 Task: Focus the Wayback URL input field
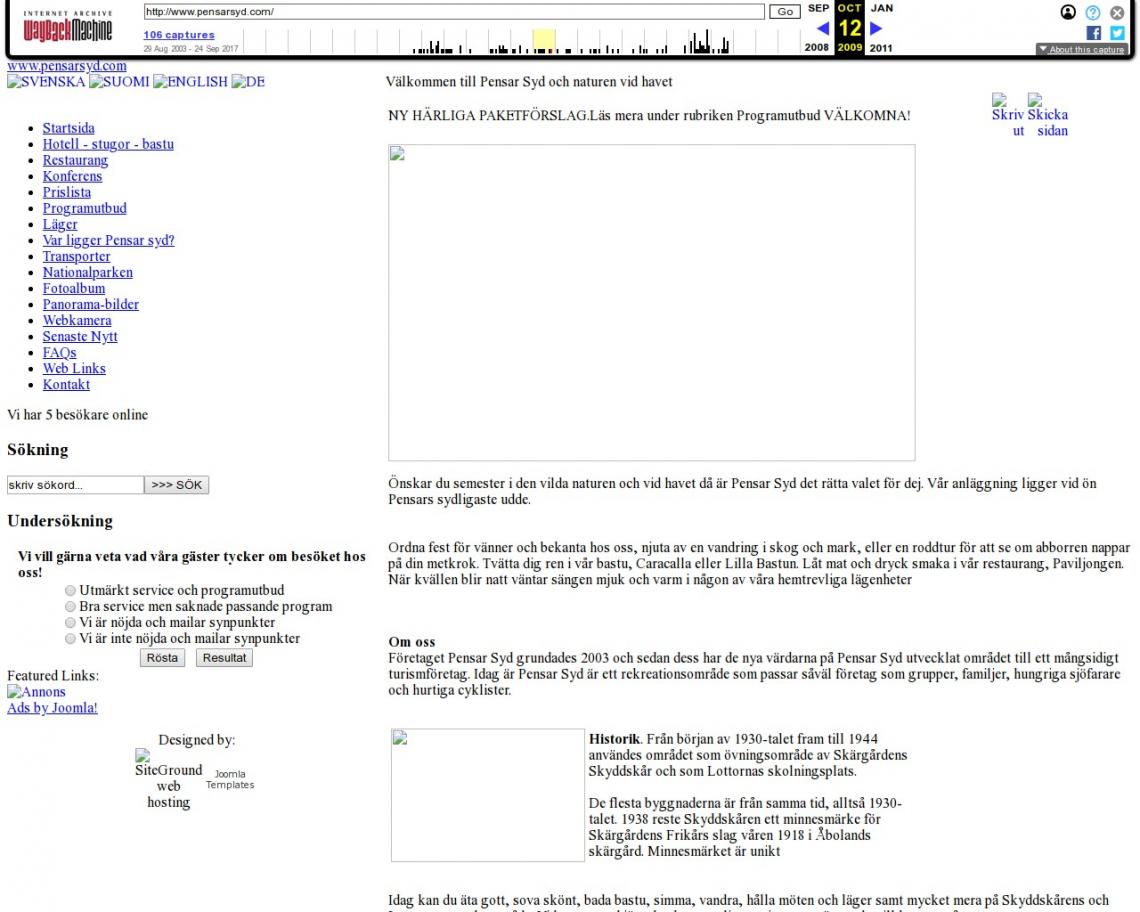click(x=454, y=12)
